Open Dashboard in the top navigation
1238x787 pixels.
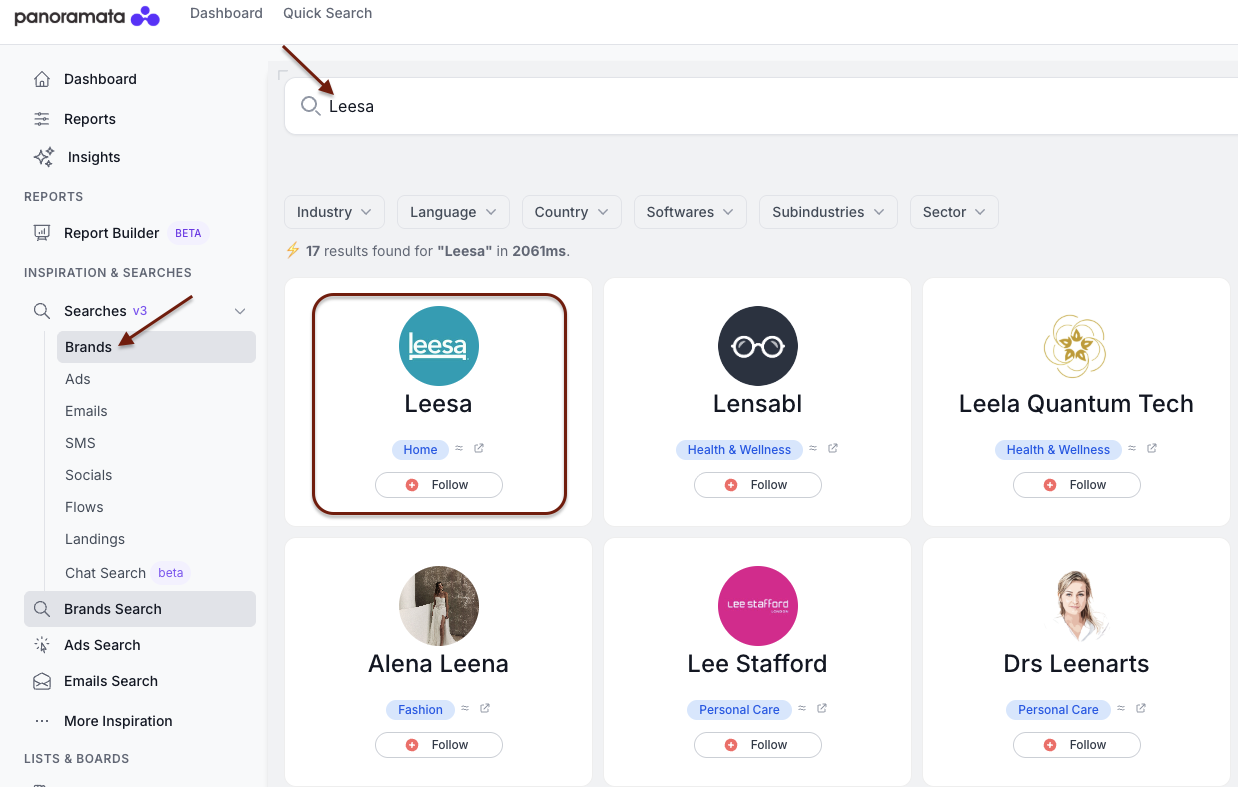226,13
